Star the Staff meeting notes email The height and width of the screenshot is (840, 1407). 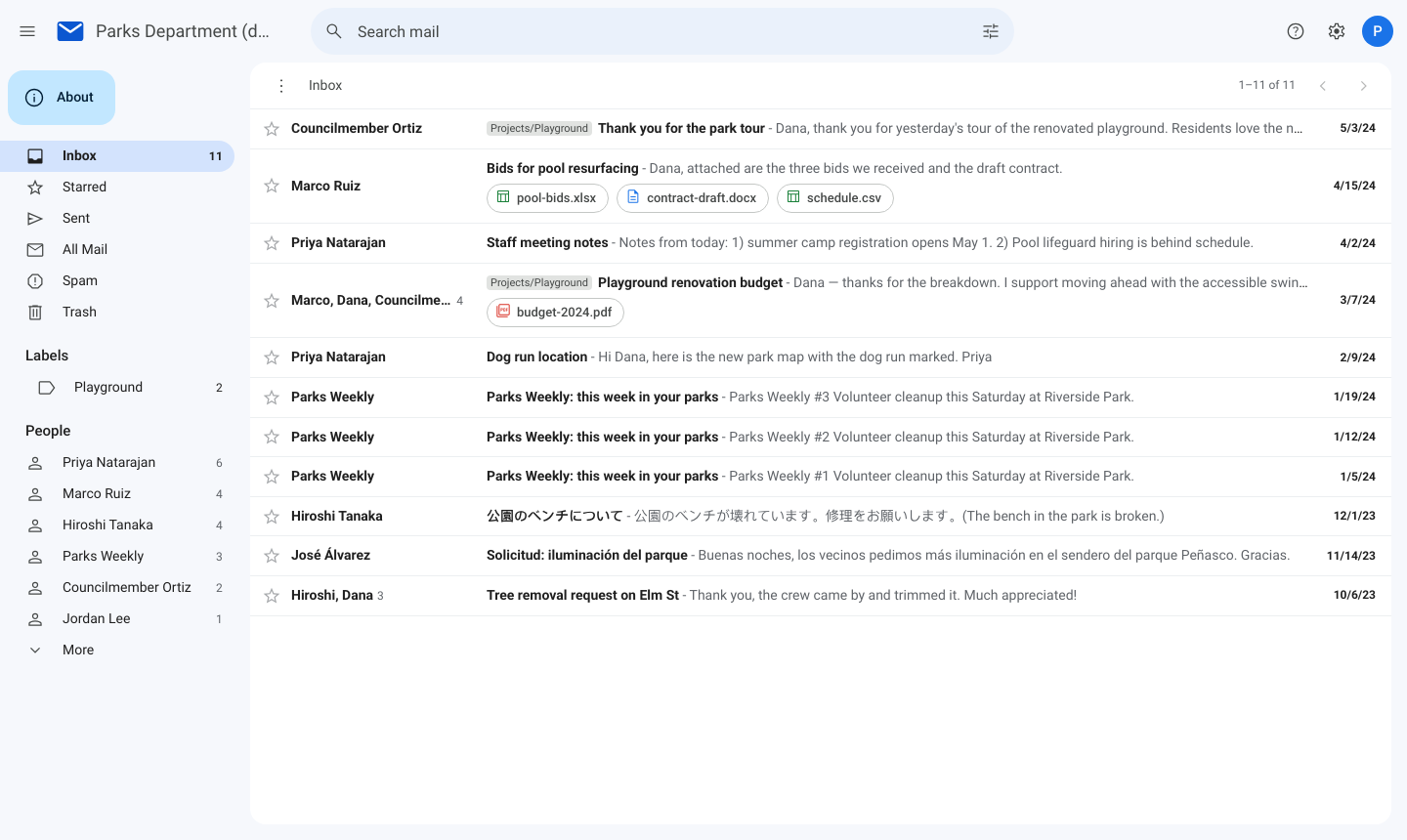click(x=272, y=243)
